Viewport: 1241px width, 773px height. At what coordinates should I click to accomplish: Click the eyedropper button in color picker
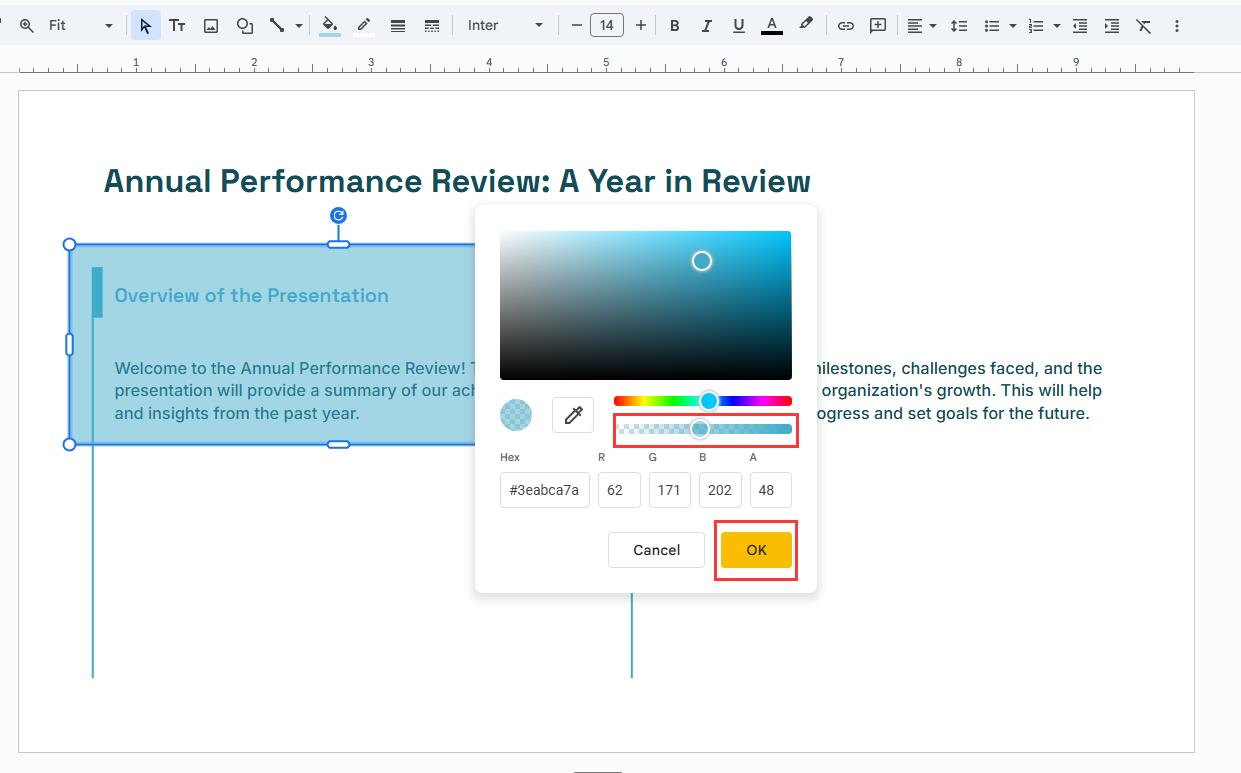[573, 415]
